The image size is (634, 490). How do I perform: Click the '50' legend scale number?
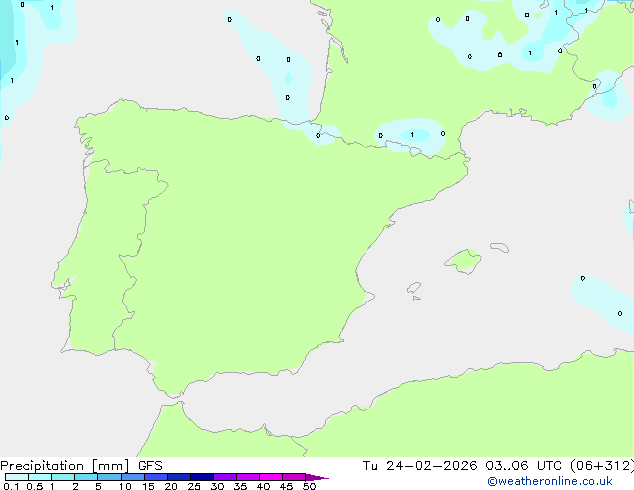(309, 486)
